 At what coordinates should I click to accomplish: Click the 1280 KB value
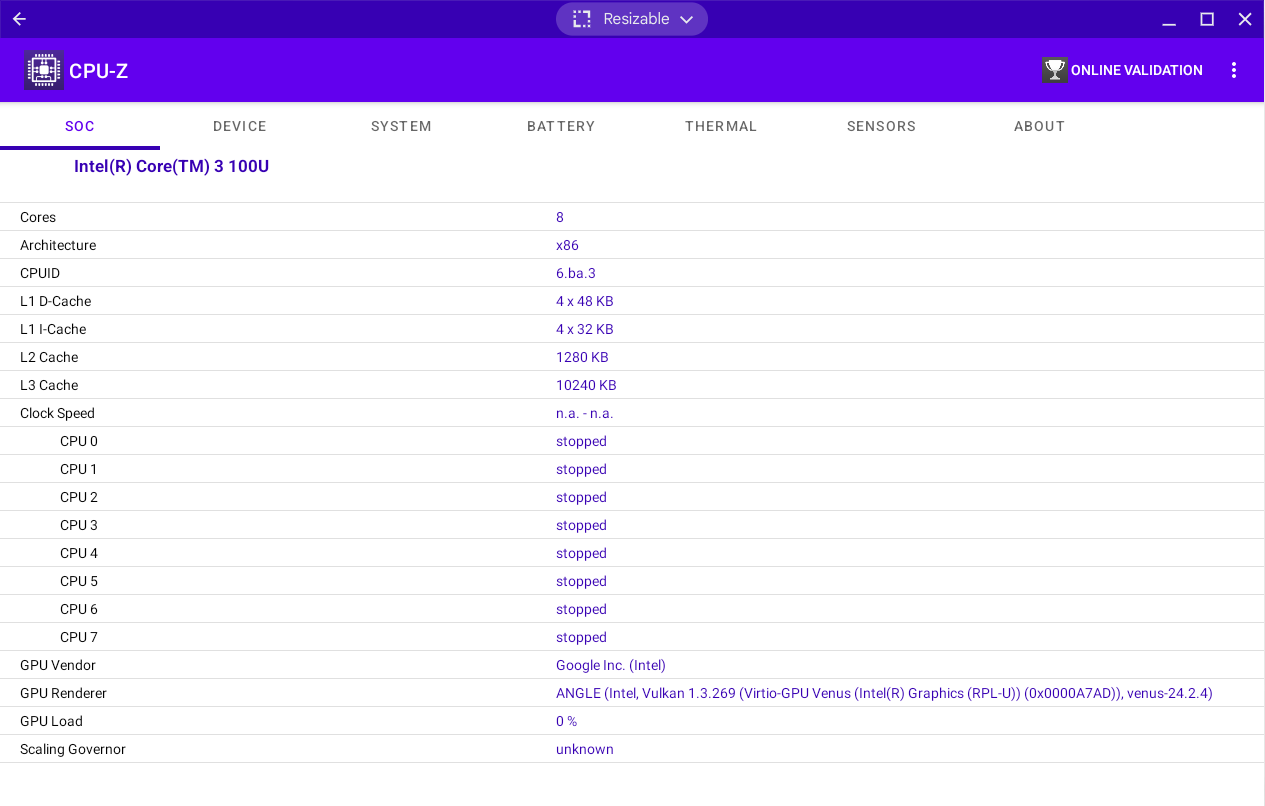tap(582, 357)
